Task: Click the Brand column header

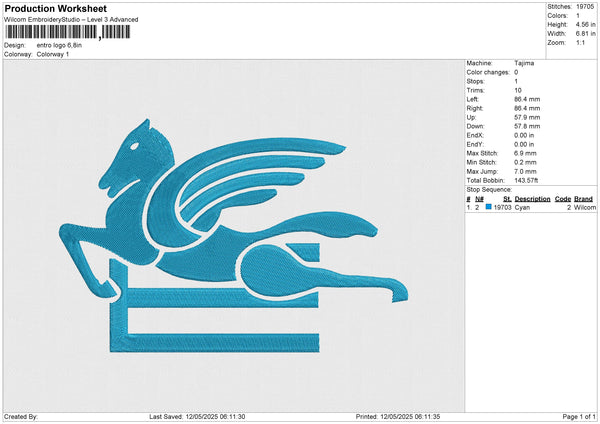Action: pos(584,198)
